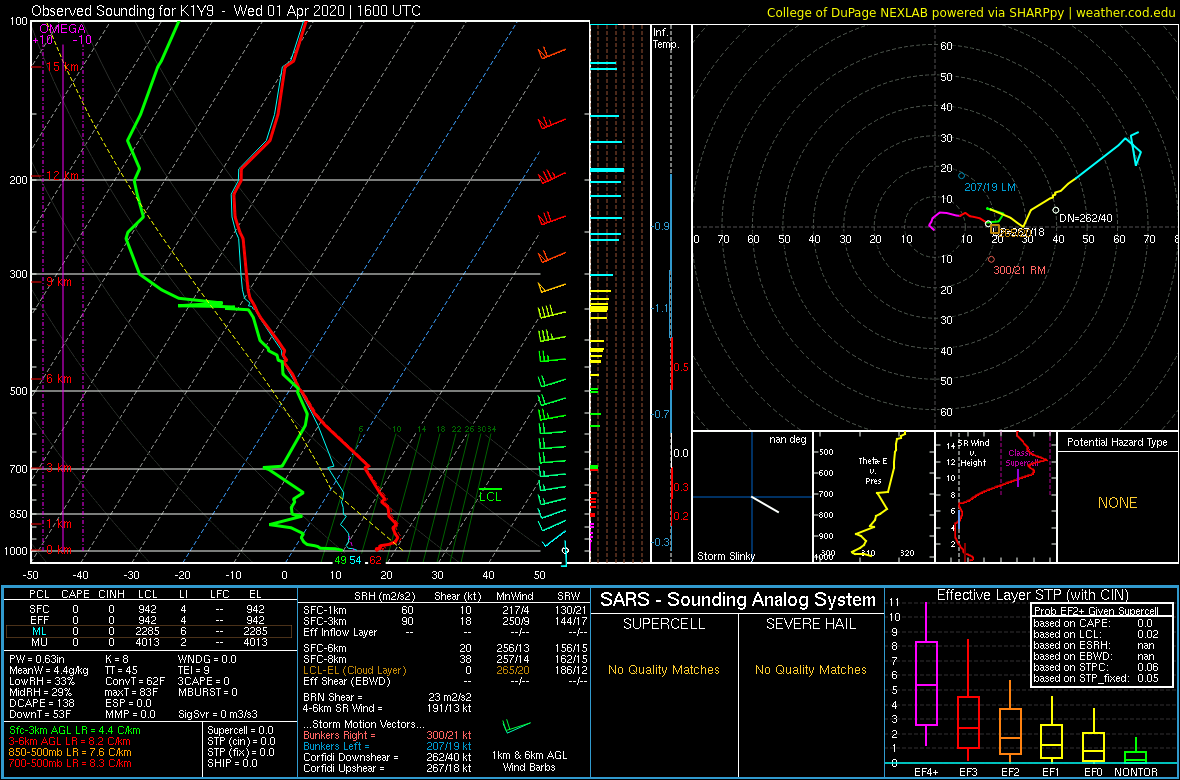Click the green LCL marker on the skew-T
The image size is (1180, 780).
pos(490,495)
